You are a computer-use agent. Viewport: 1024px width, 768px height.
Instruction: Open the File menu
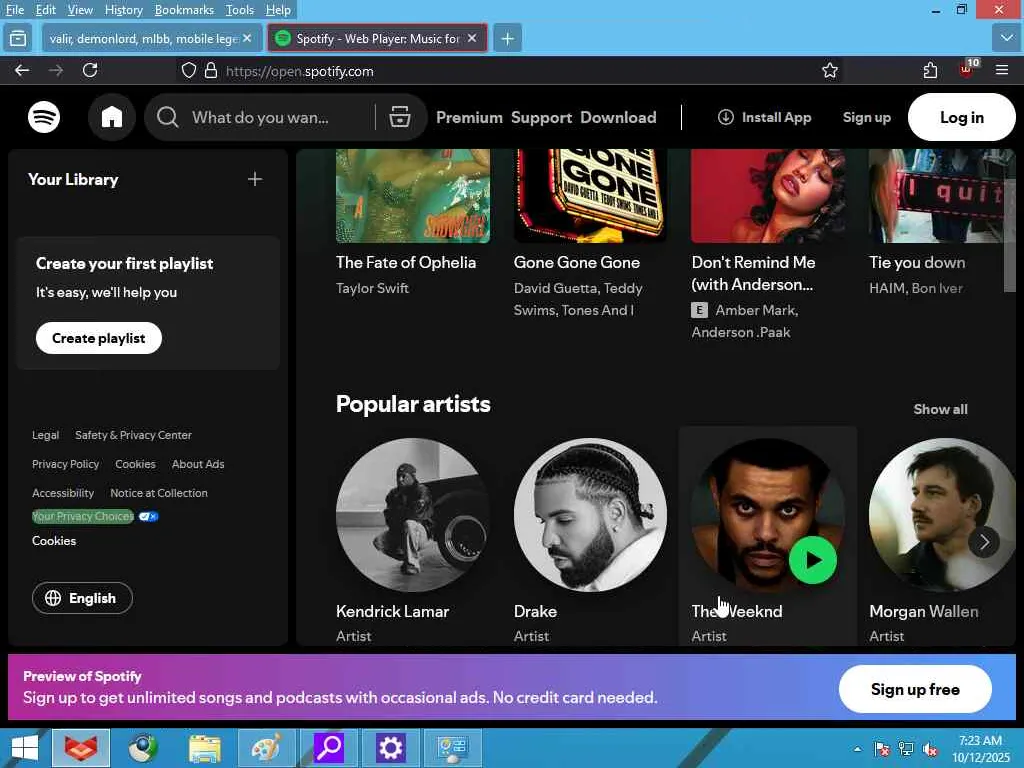point(15,10)
